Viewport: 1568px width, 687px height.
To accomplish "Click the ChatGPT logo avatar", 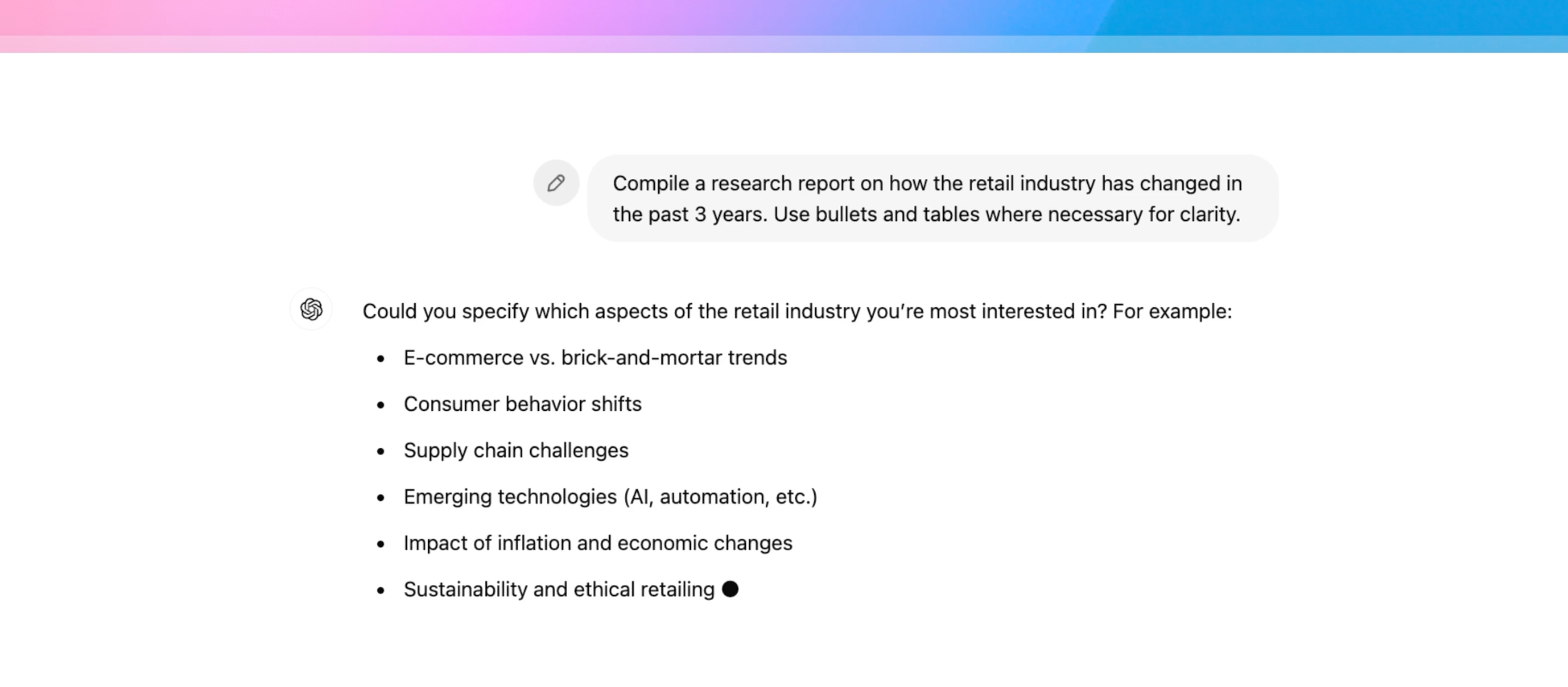I will (x=311, y=309).
